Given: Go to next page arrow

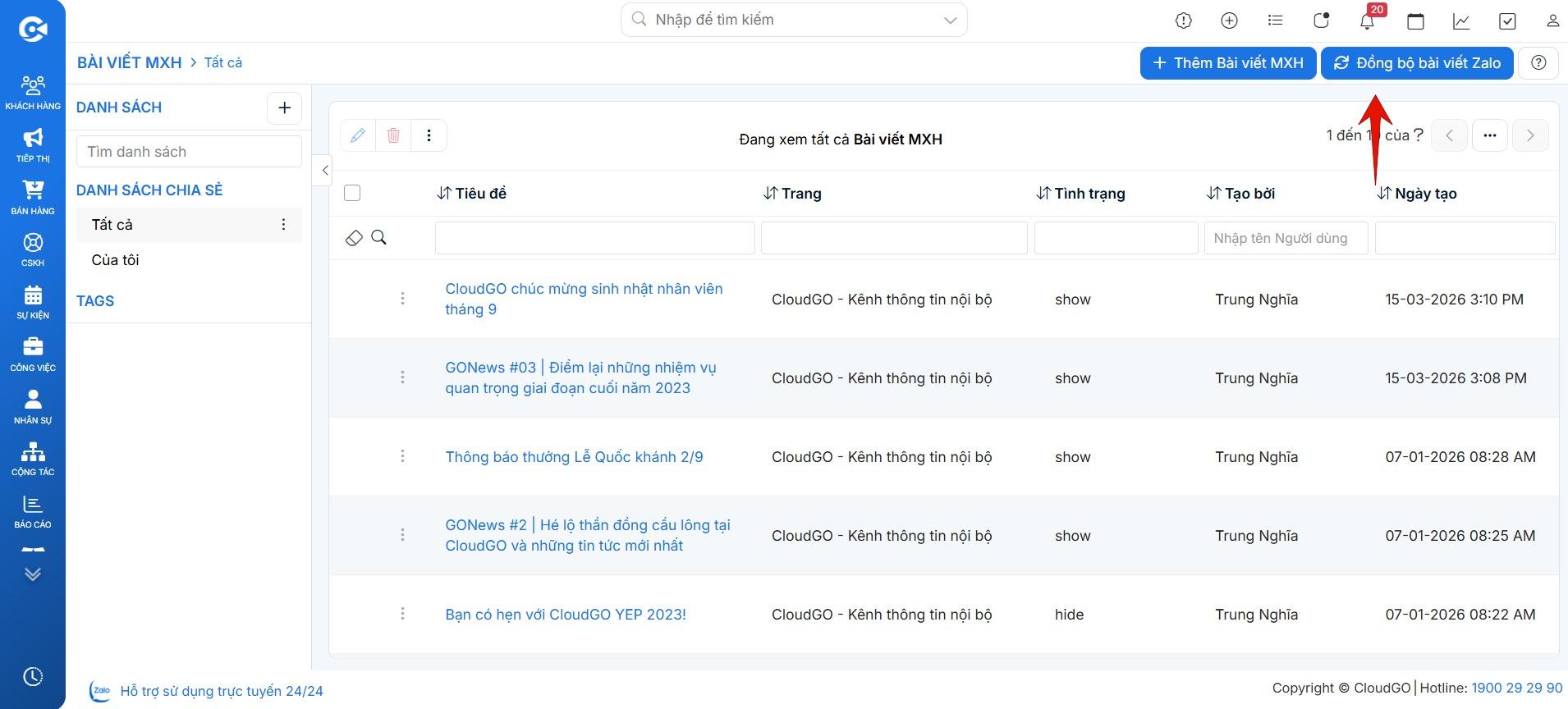Looking at the screenshot, I should [x=1530, y=135].
